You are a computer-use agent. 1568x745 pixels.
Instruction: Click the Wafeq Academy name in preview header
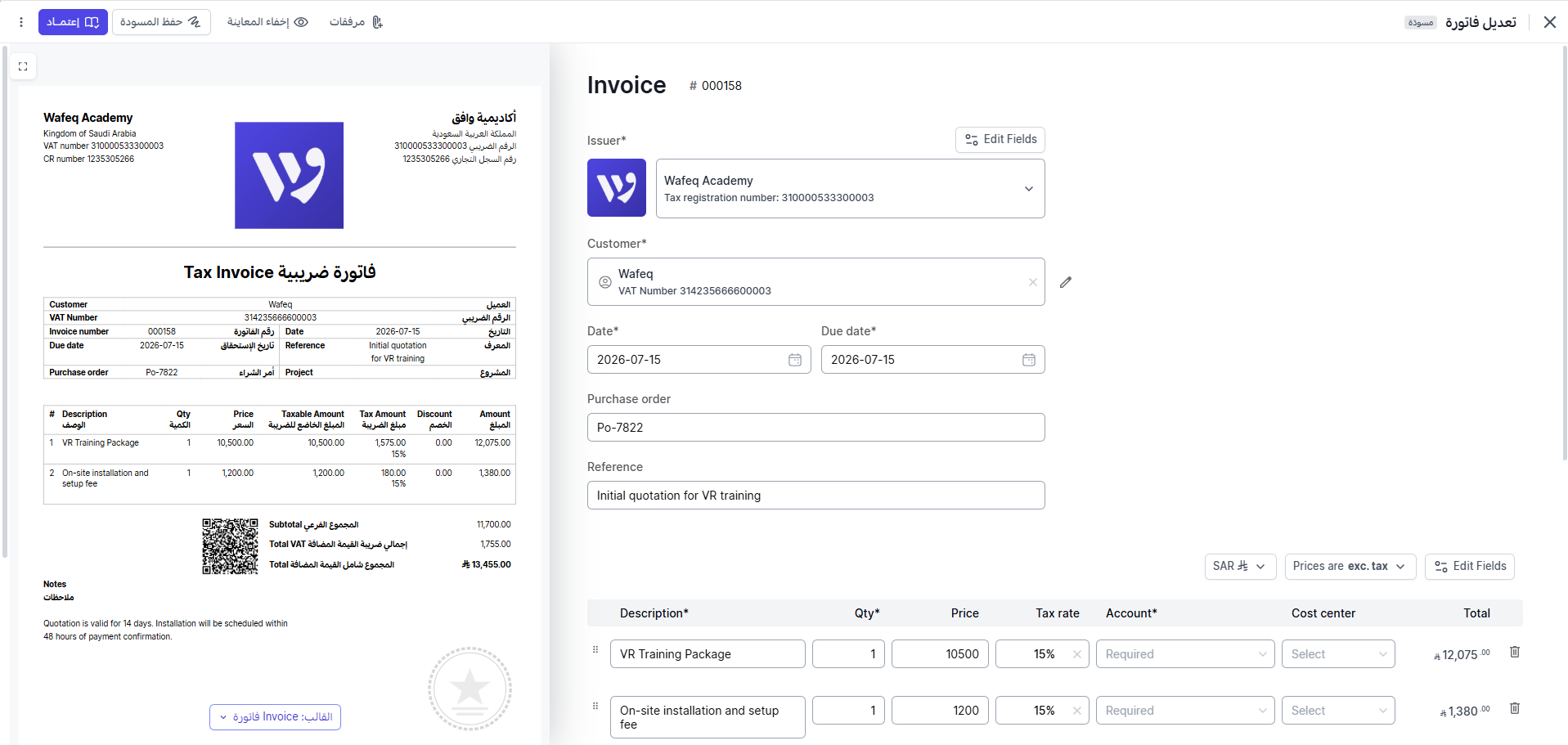click(x=88, y=118)
